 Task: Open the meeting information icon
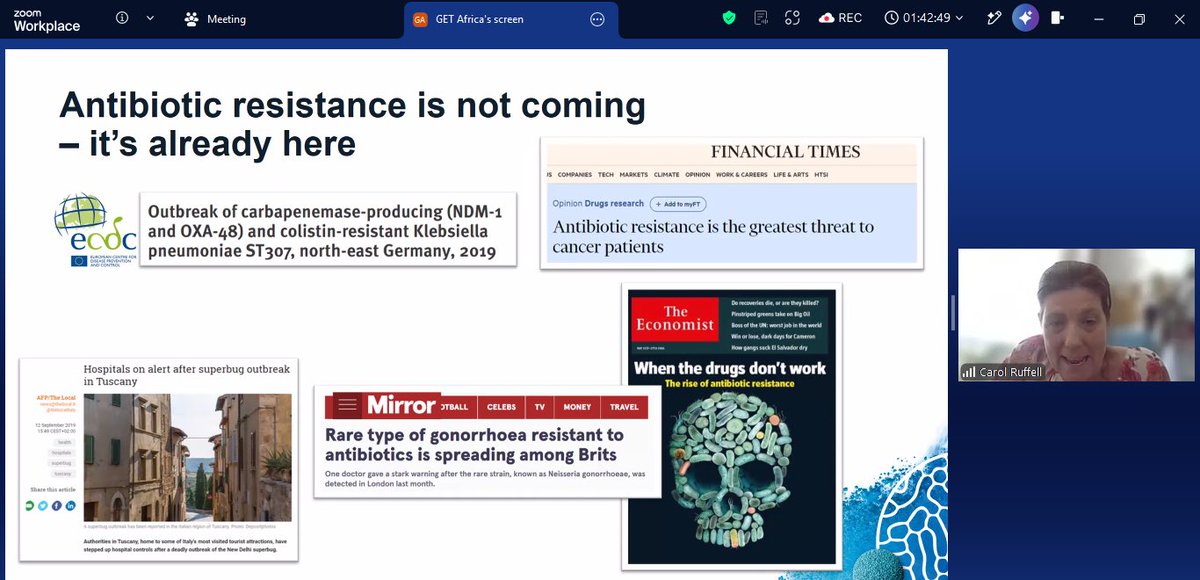click(x=122, y=19)
